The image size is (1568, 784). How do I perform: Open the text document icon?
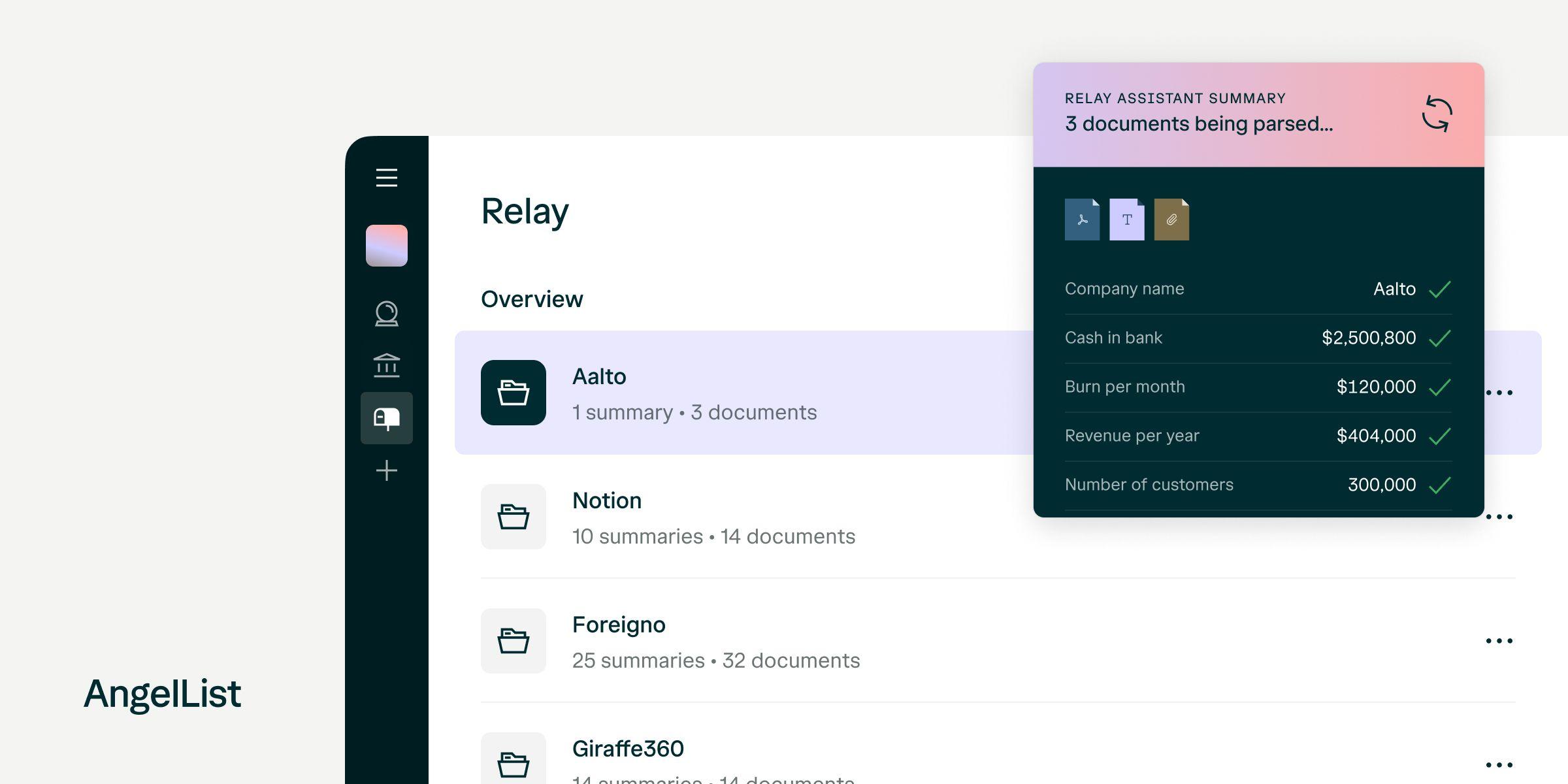tap(1126, 220)
